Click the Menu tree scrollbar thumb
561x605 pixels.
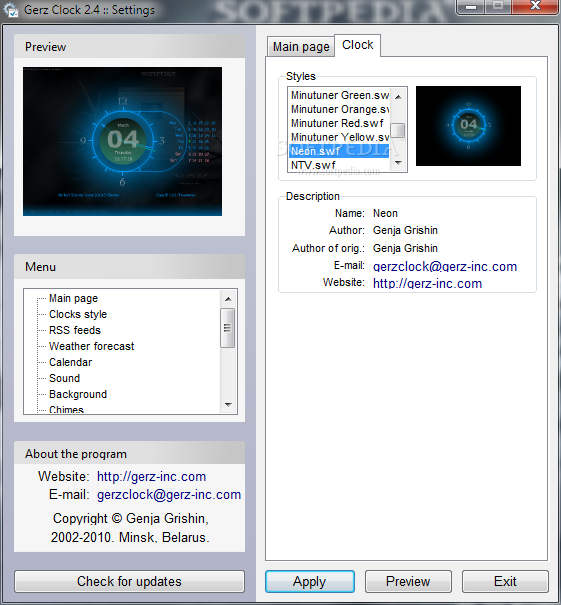(x=228, y=328)
